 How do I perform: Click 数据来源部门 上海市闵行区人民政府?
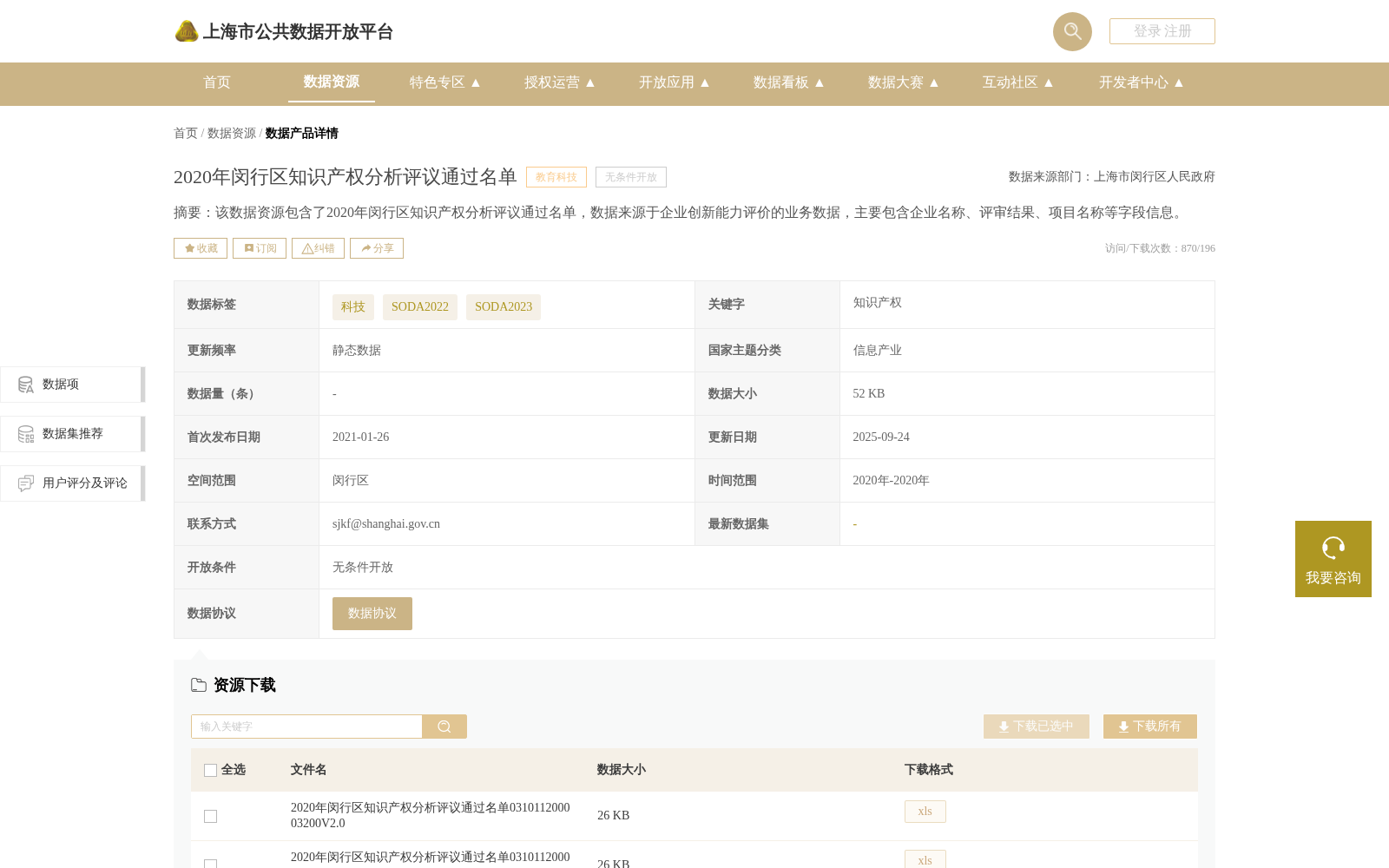1112,177
